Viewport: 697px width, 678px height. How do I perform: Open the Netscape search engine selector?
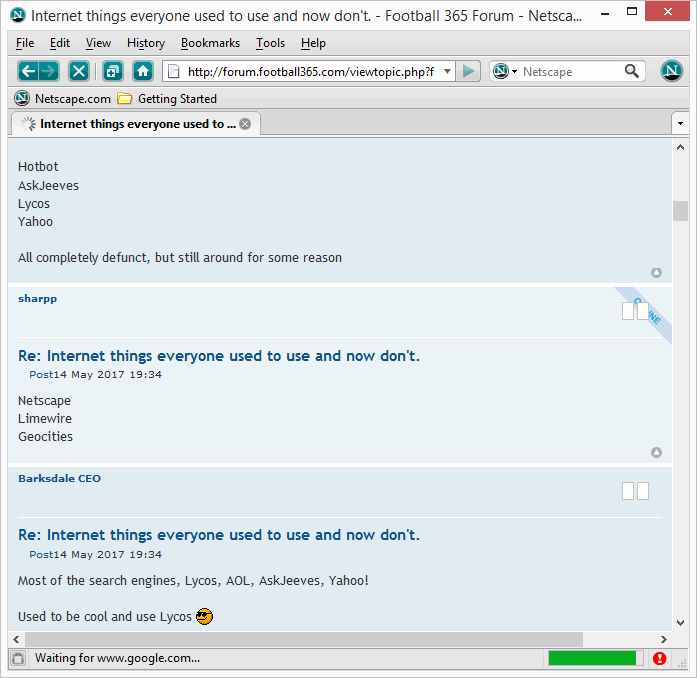click(505, 71)
